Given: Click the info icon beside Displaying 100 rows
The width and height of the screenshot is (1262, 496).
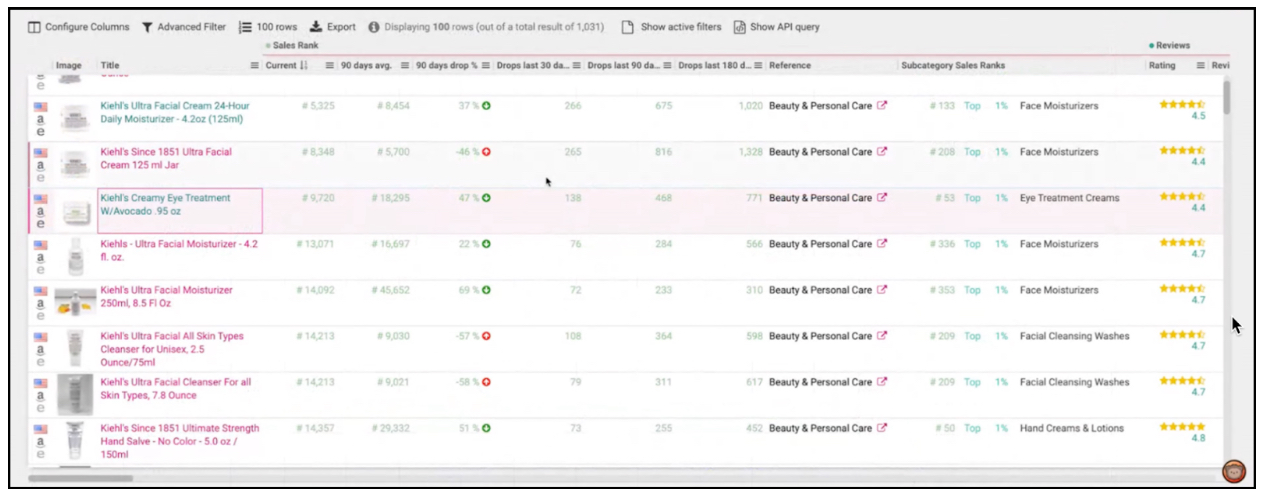Looking at the screenshot, I should click(373, 27).
